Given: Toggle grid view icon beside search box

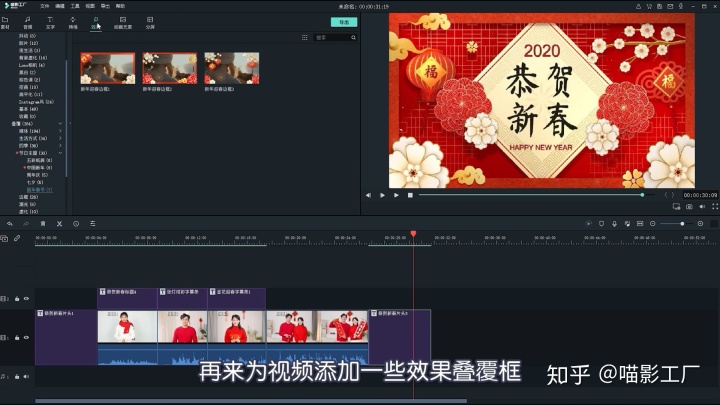Looking at the screenshot, I should (x=304, y=37).
